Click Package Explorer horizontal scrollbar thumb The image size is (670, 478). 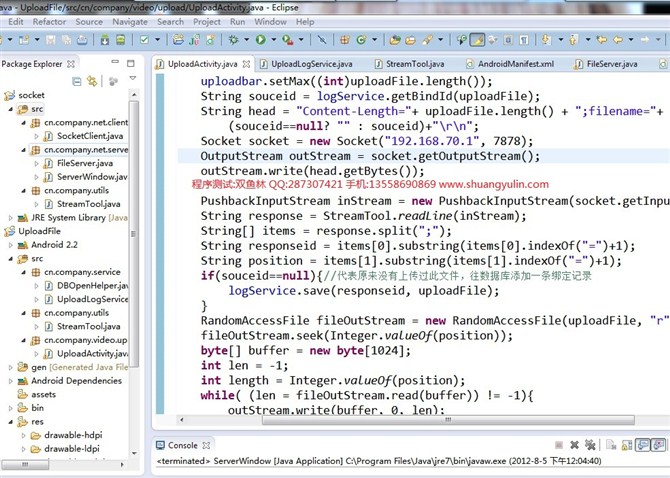tap(25, 464)
